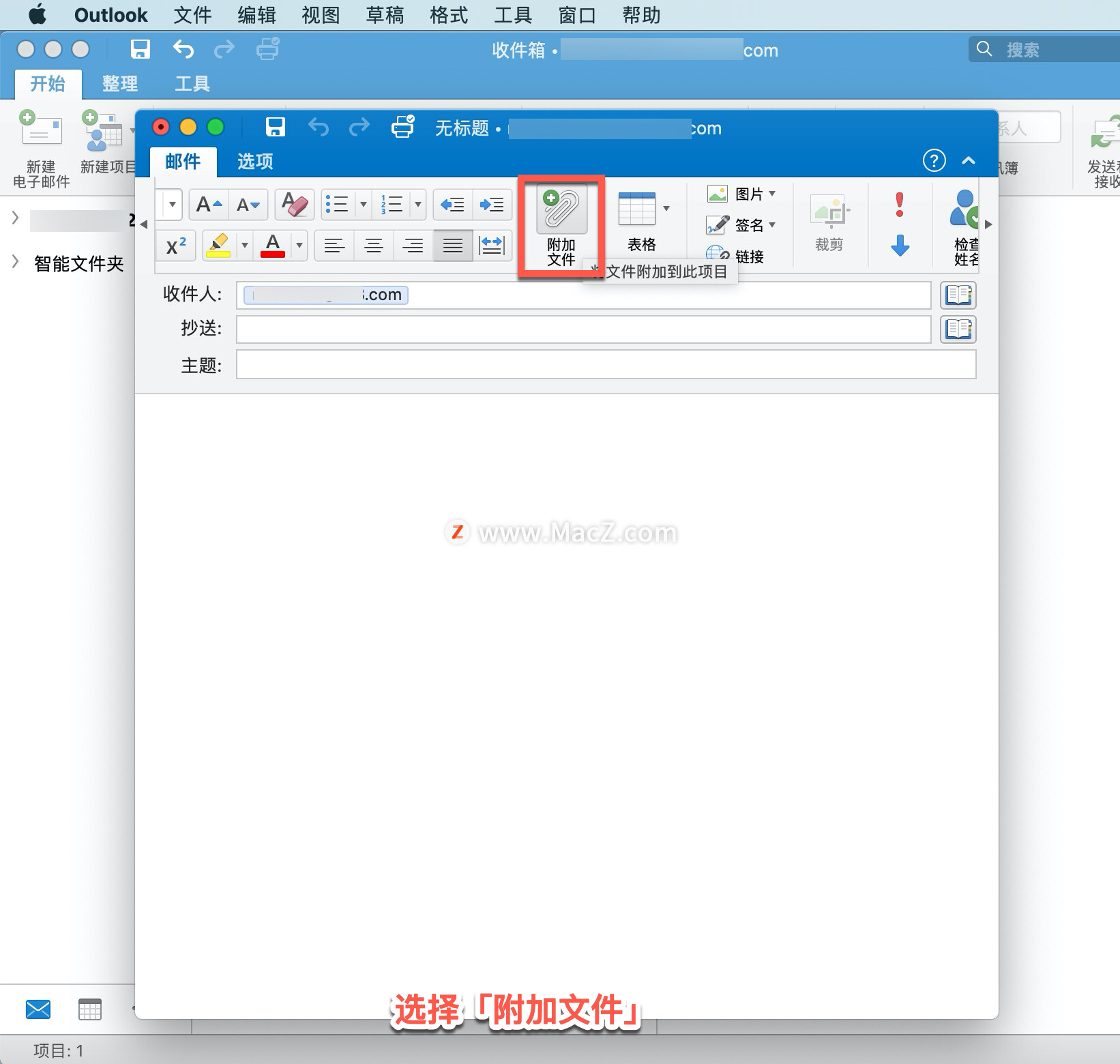Save with main window toolbar disk icon

click(141, 49)
